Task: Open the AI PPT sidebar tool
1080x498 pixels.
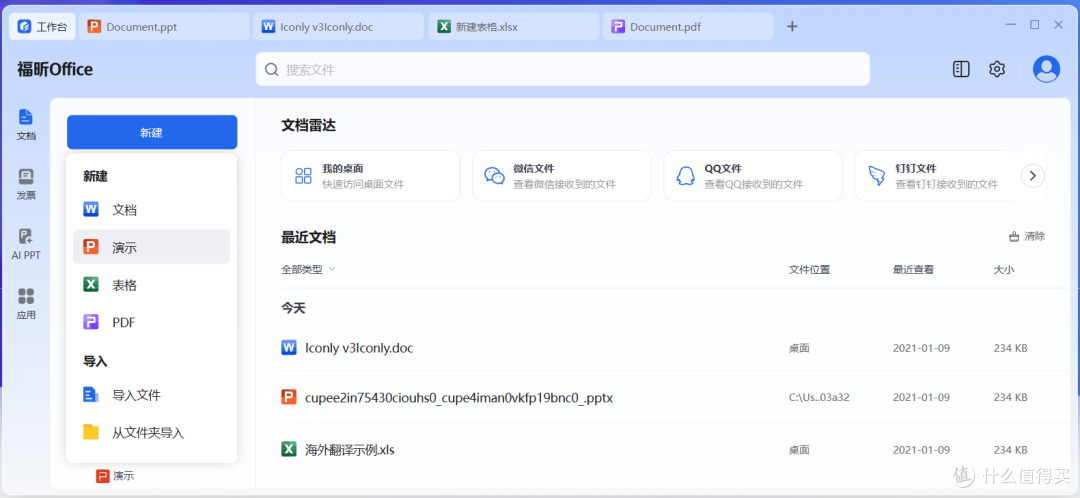Action: 26,245
